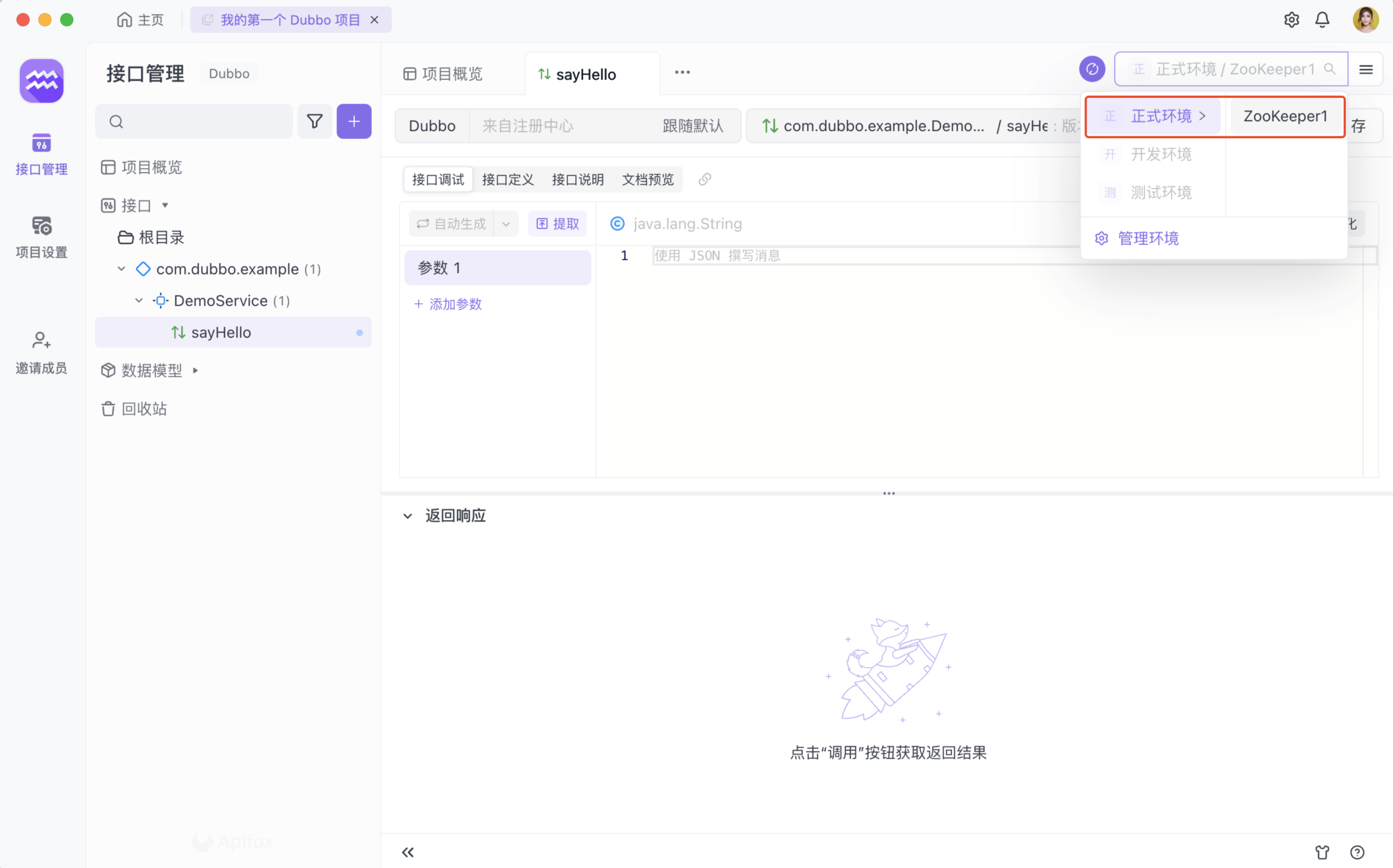
Task: Click the purple refresh circle icon
Action: tap(1092, 70)
